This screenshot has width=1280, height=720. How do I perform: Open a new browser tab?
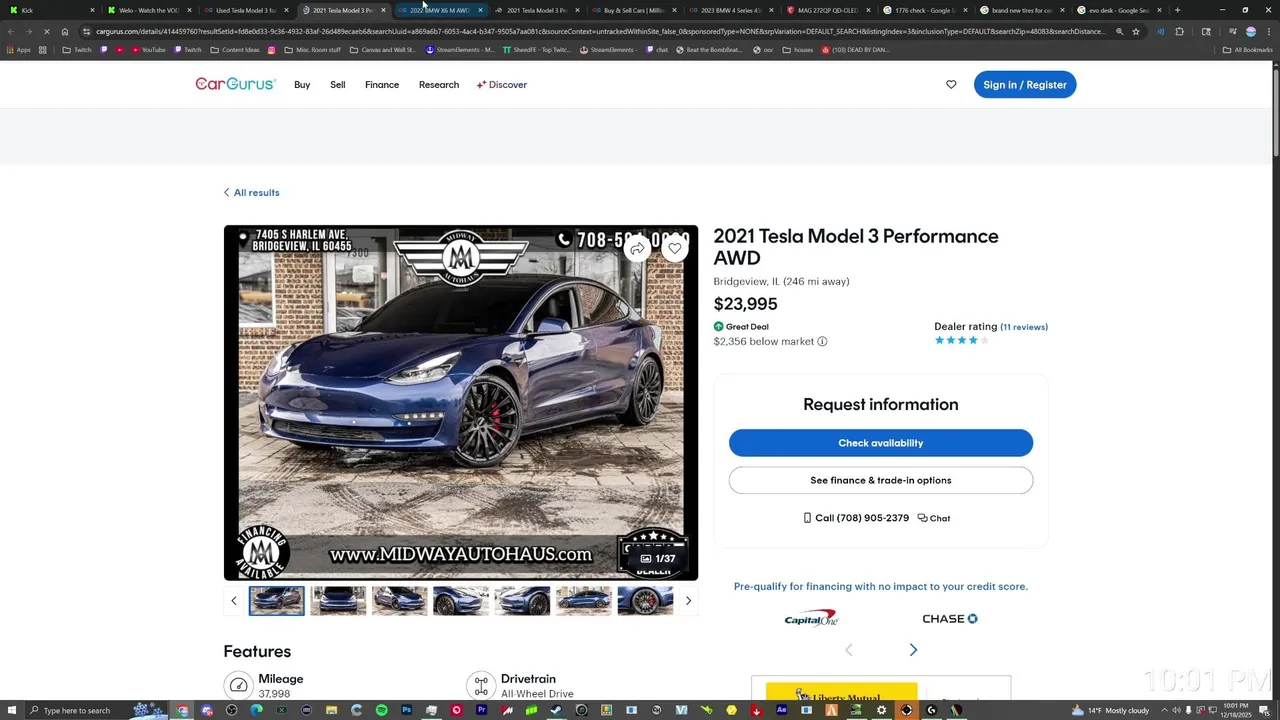coord(1177,10)
